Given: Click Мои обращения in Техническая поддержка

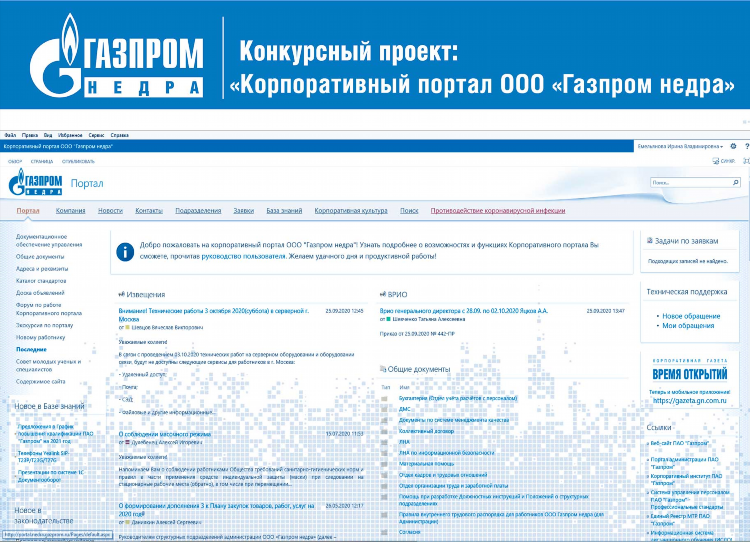Looking at the screenshot, I should (x=688, y=326).
